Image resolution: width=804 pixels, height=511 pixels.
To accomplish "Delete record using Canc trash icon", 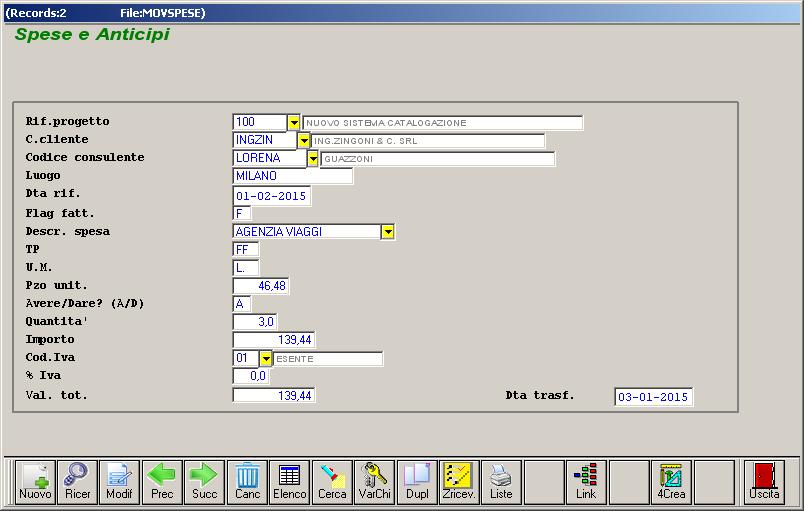I will 247,482.
